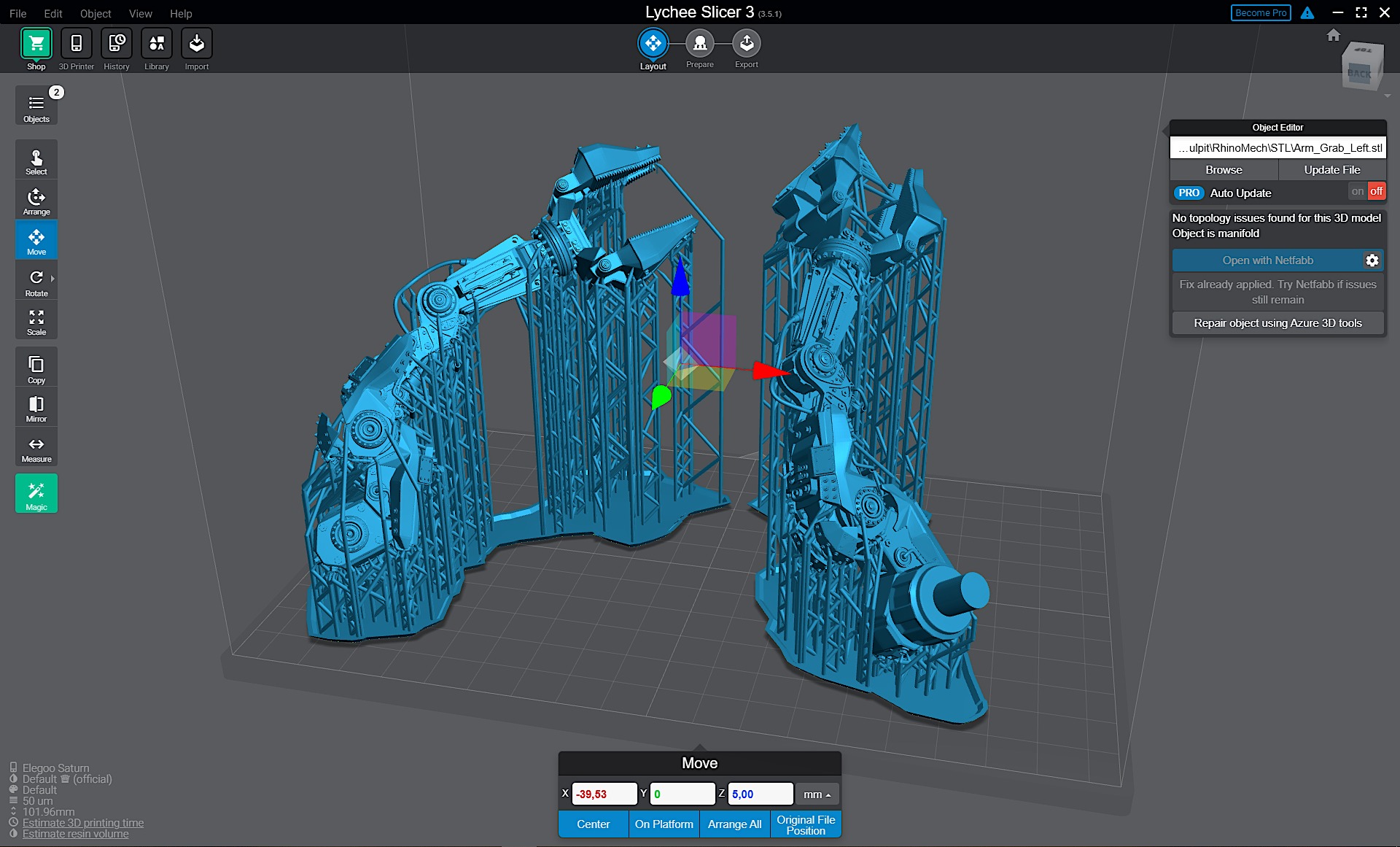
Task: Expand the Rotate tool submenu arrow
Action: pyautogui.click(x=53, y=279)
